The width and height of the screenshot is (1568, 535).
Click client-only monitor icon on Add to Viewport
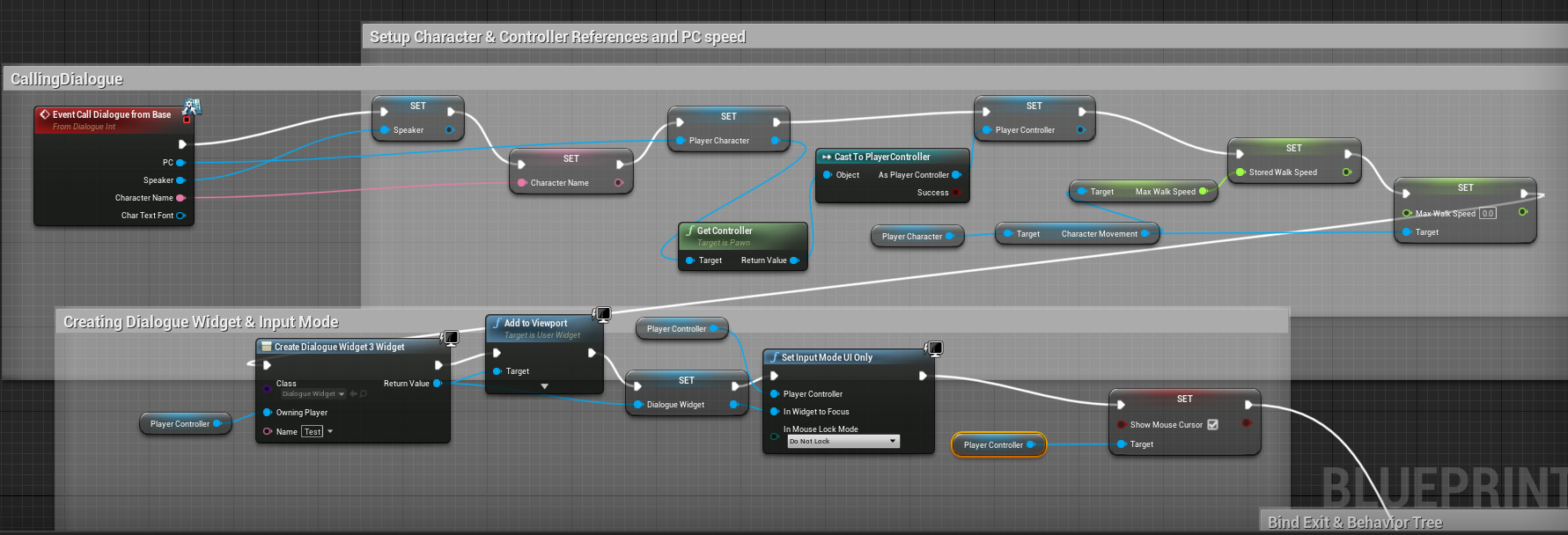602,314
